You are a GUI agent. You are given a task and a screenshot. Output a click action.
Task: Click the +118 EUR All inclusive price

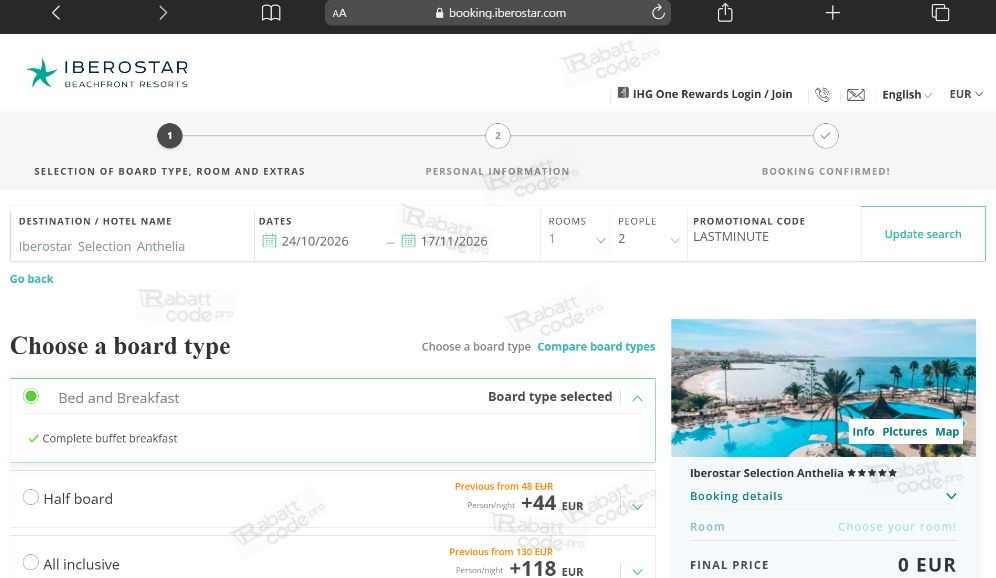tap(546, 569)
